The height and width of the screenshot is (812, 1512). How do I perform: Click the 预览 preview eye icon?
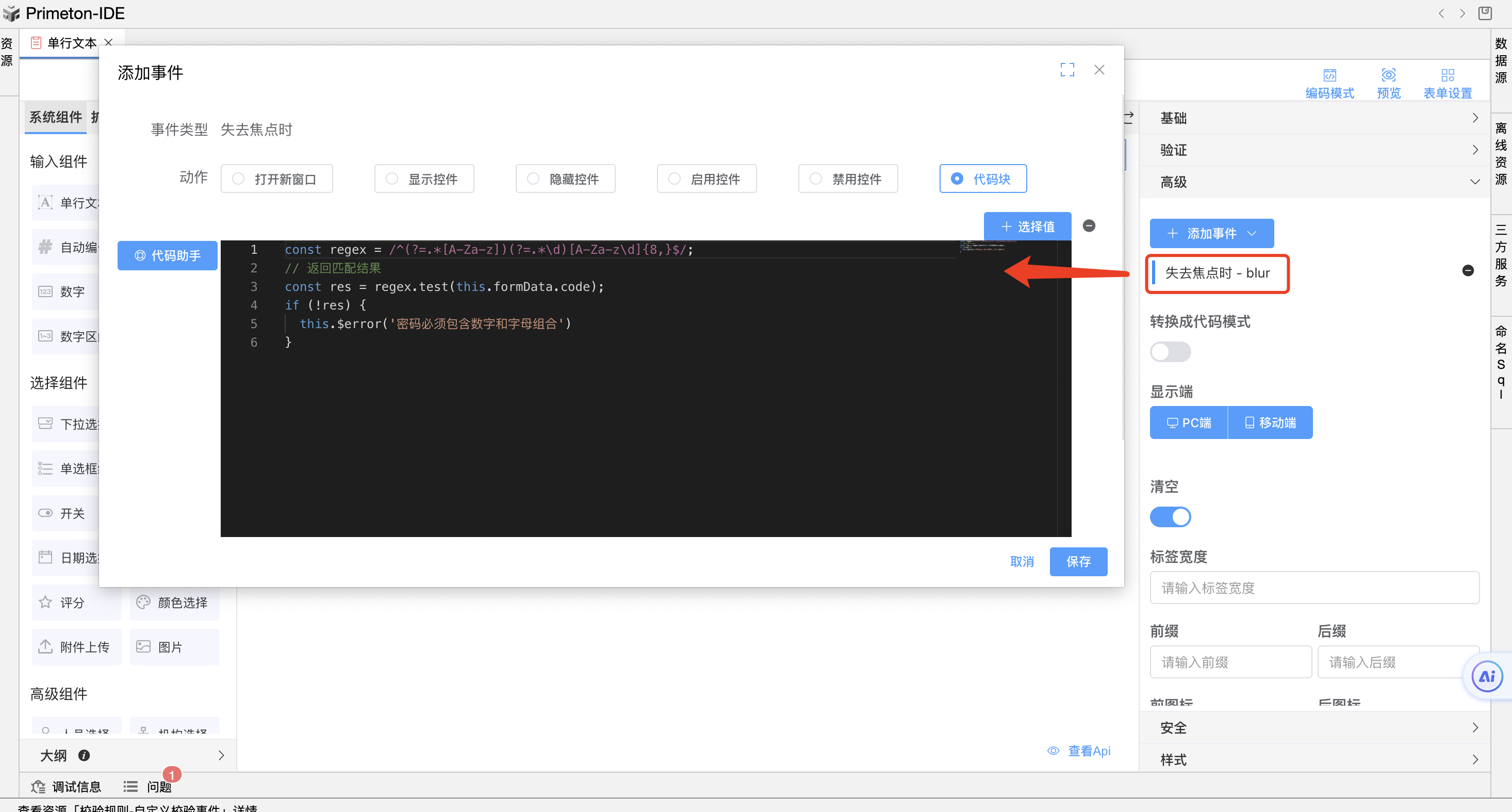pyautogui.click(x=1388, y=76)
